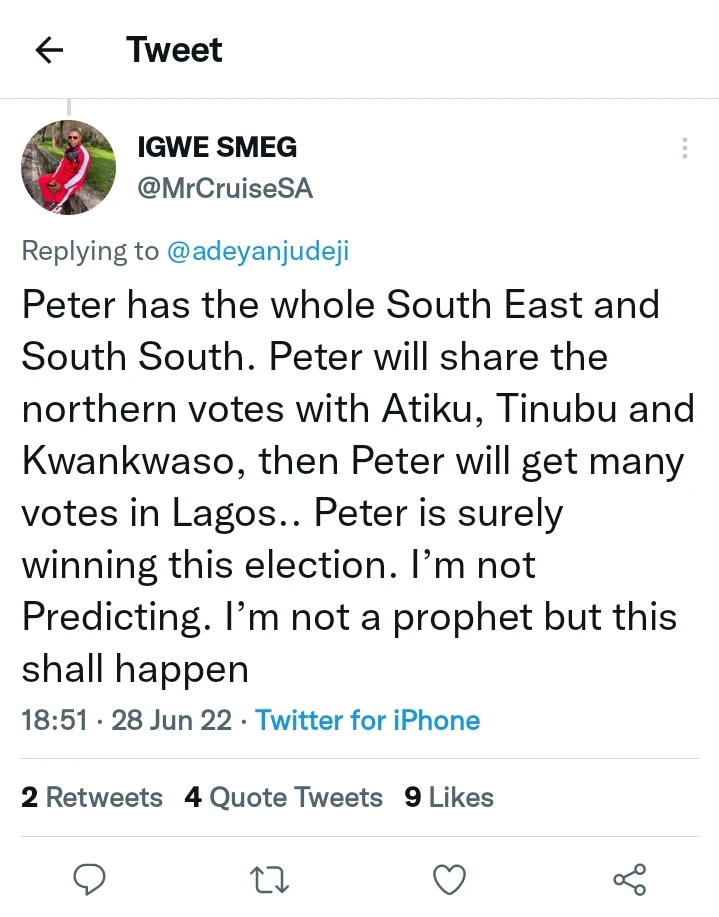Click the Twitter for iPhone source link

(367, 720)
